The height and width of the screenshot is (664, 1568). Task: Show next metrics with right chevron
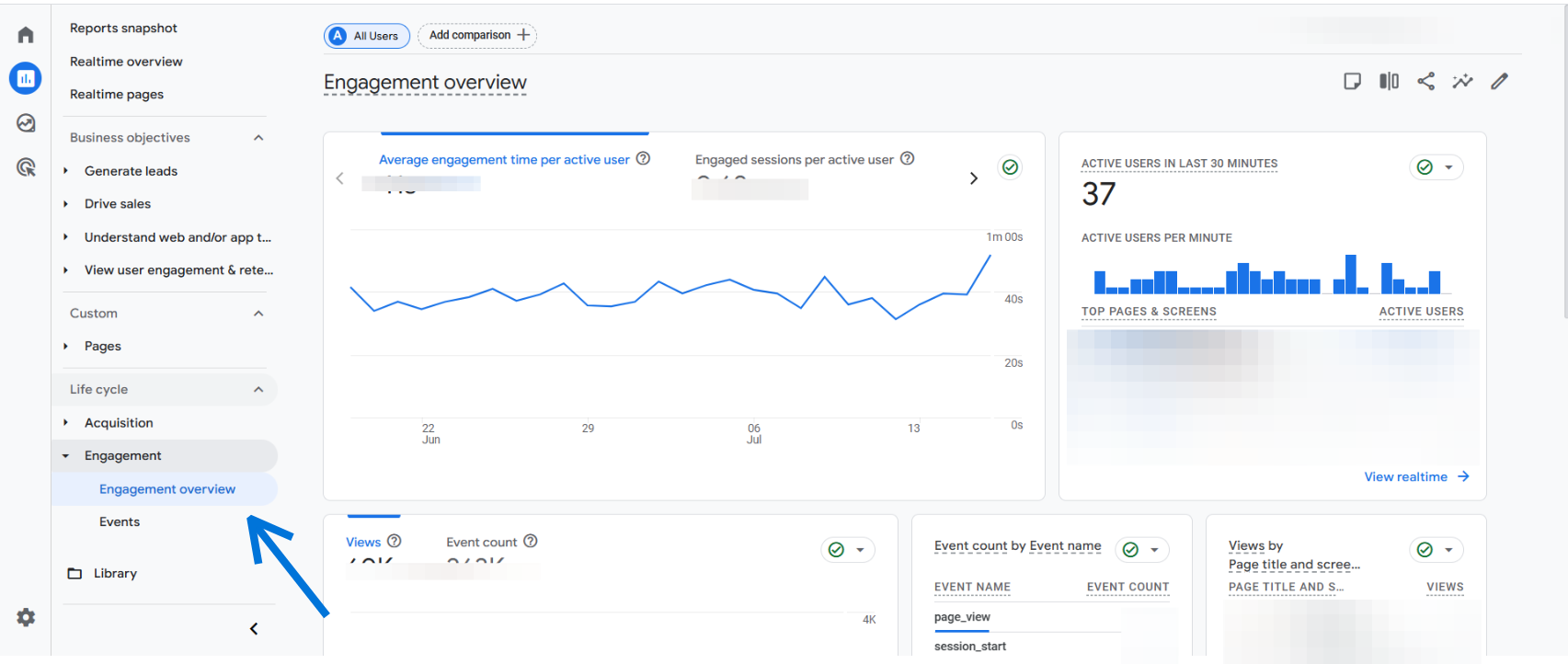click(974, 178)
